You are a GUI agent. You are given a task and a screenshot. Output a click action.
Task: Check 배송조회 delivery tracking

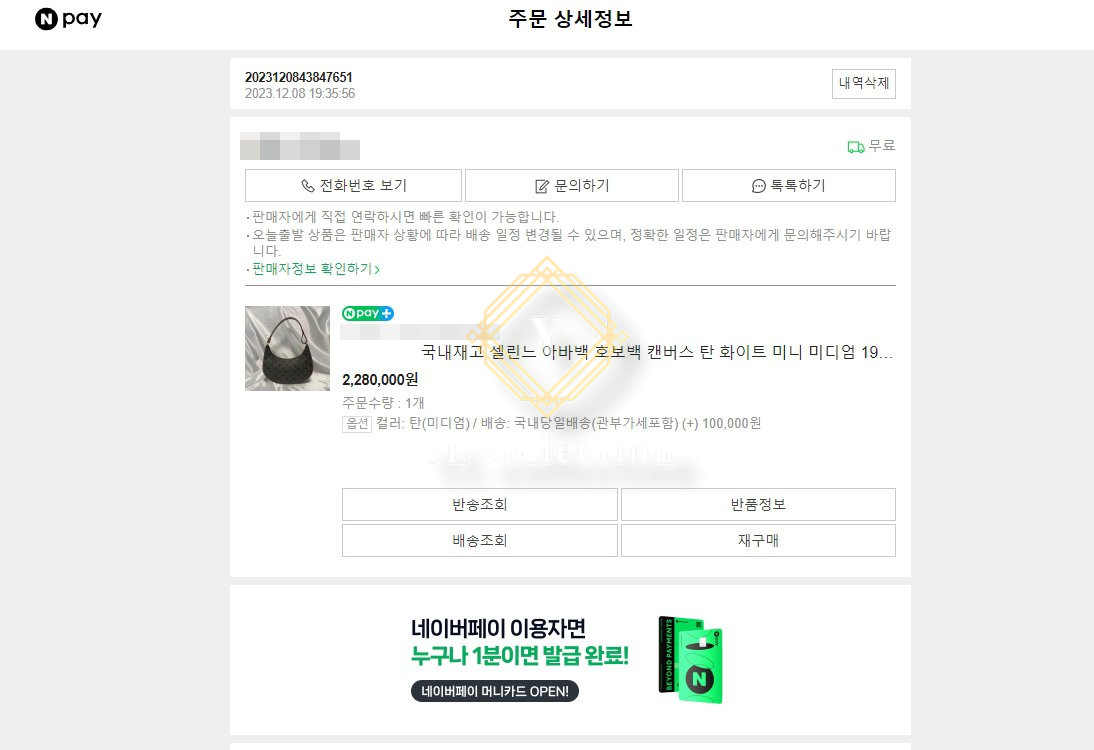479,540
